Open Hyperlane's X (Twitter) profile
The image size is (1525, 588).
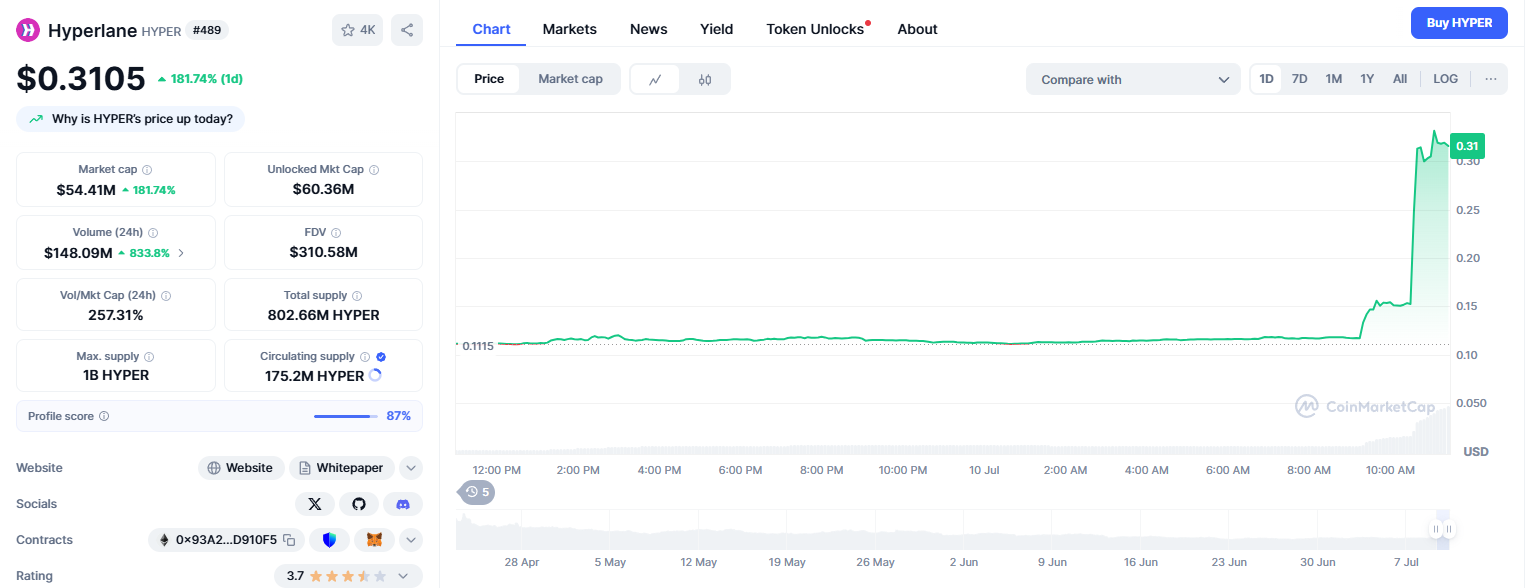pyautogui.click(x=315, y=504)
